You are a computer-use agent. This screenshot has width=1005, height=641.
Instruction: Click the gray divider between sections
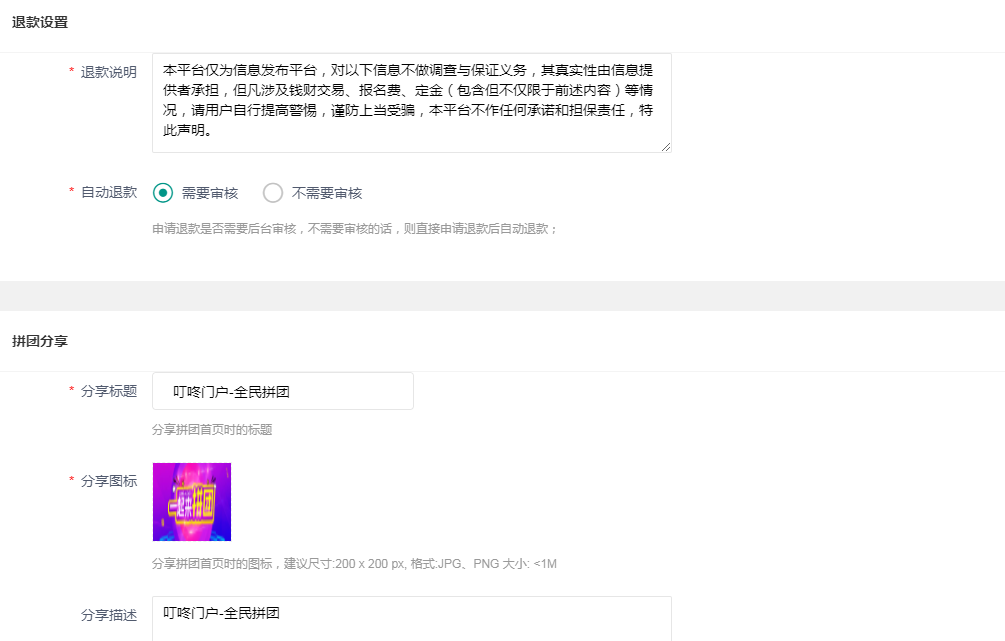coord(502,296)
